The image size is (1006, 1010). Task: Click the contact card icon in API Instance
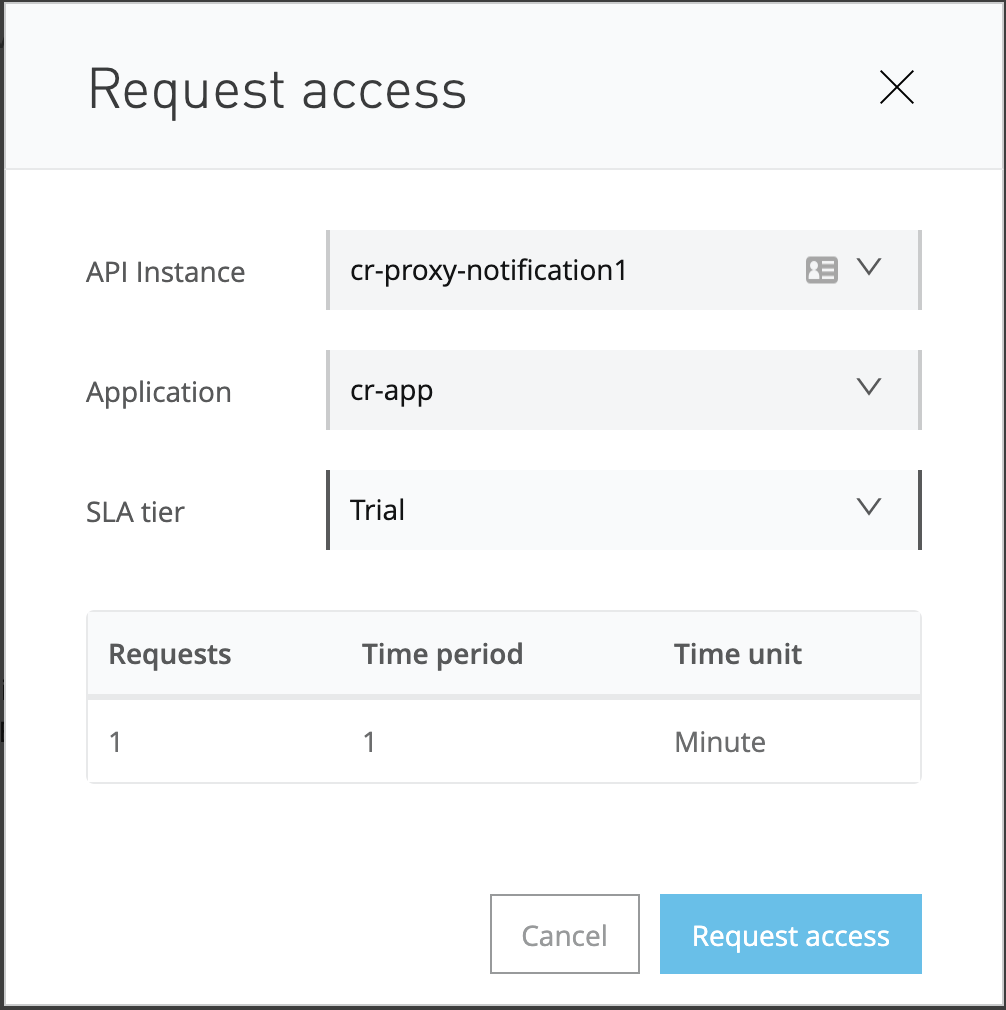coord(821,270)
